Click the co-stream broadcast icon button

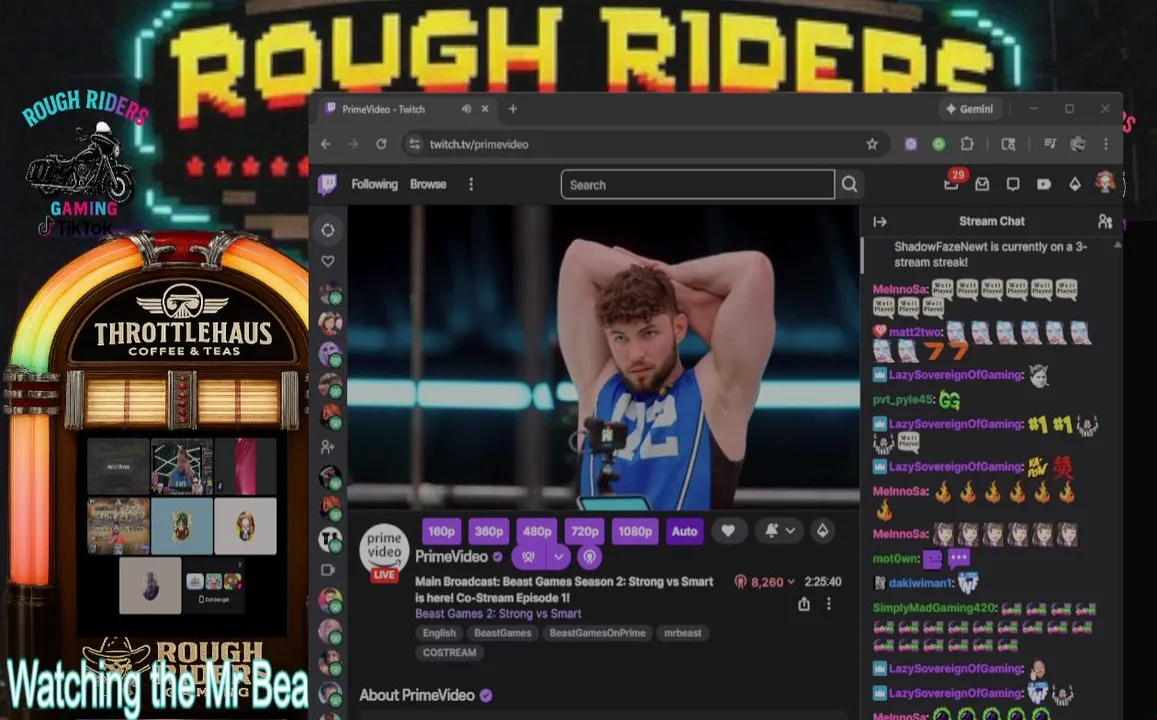[x=528, y=556]
